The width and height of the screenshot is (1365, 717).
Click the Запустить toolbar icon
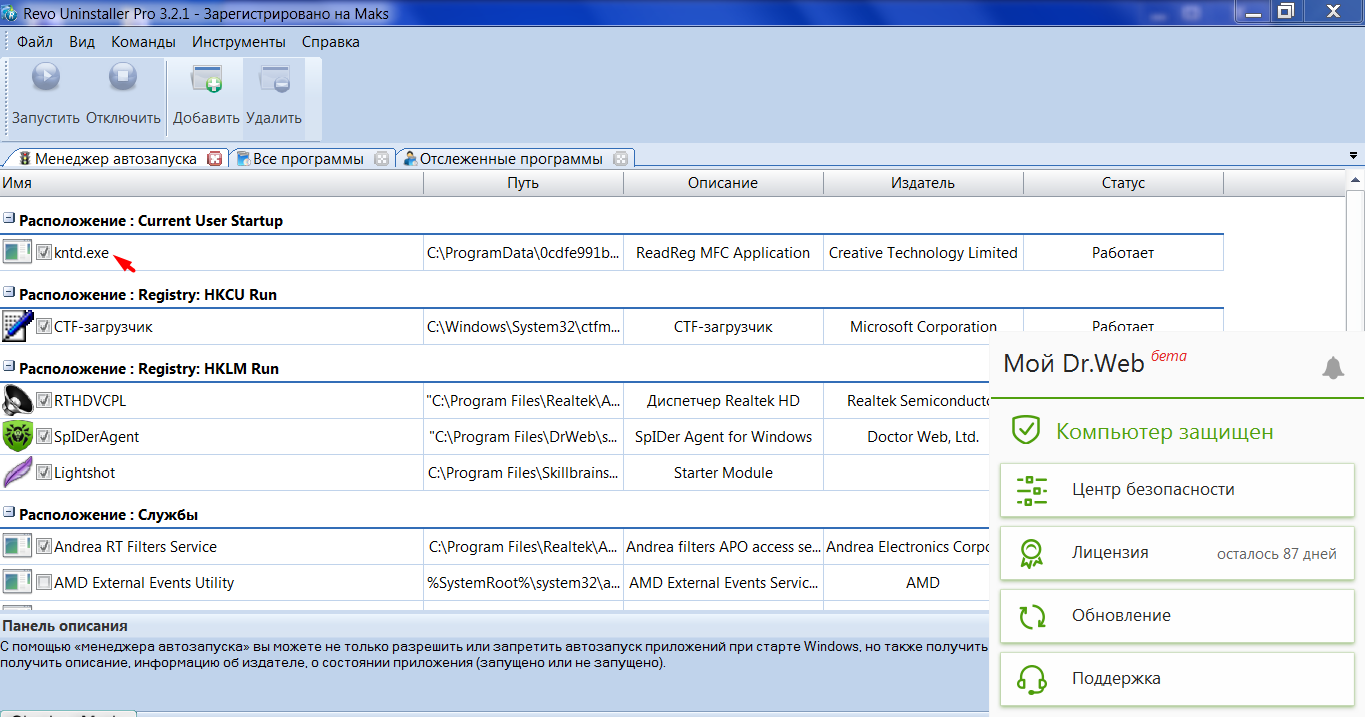click(x=45, y=78)
